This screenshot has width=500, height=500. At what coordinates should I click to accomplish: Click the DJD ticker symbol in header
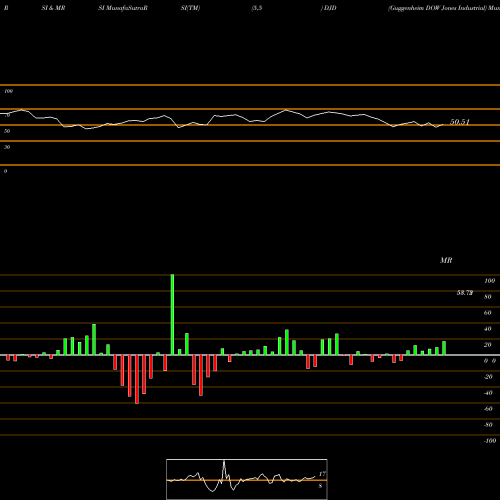pyautogui.click(x=330, y=8)
